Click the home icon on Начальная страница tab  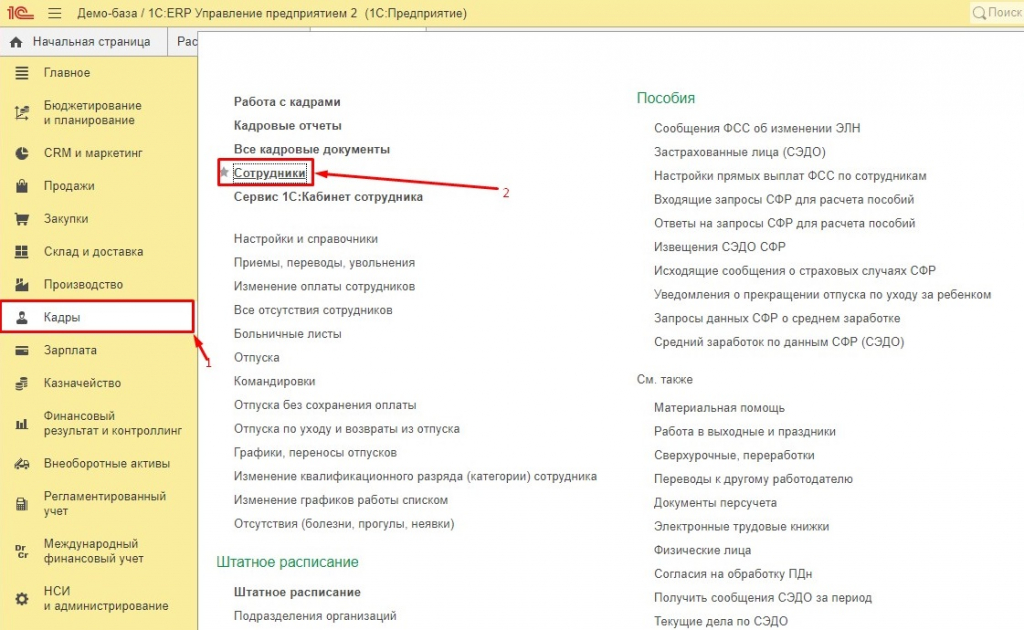(x=16, y=42)
